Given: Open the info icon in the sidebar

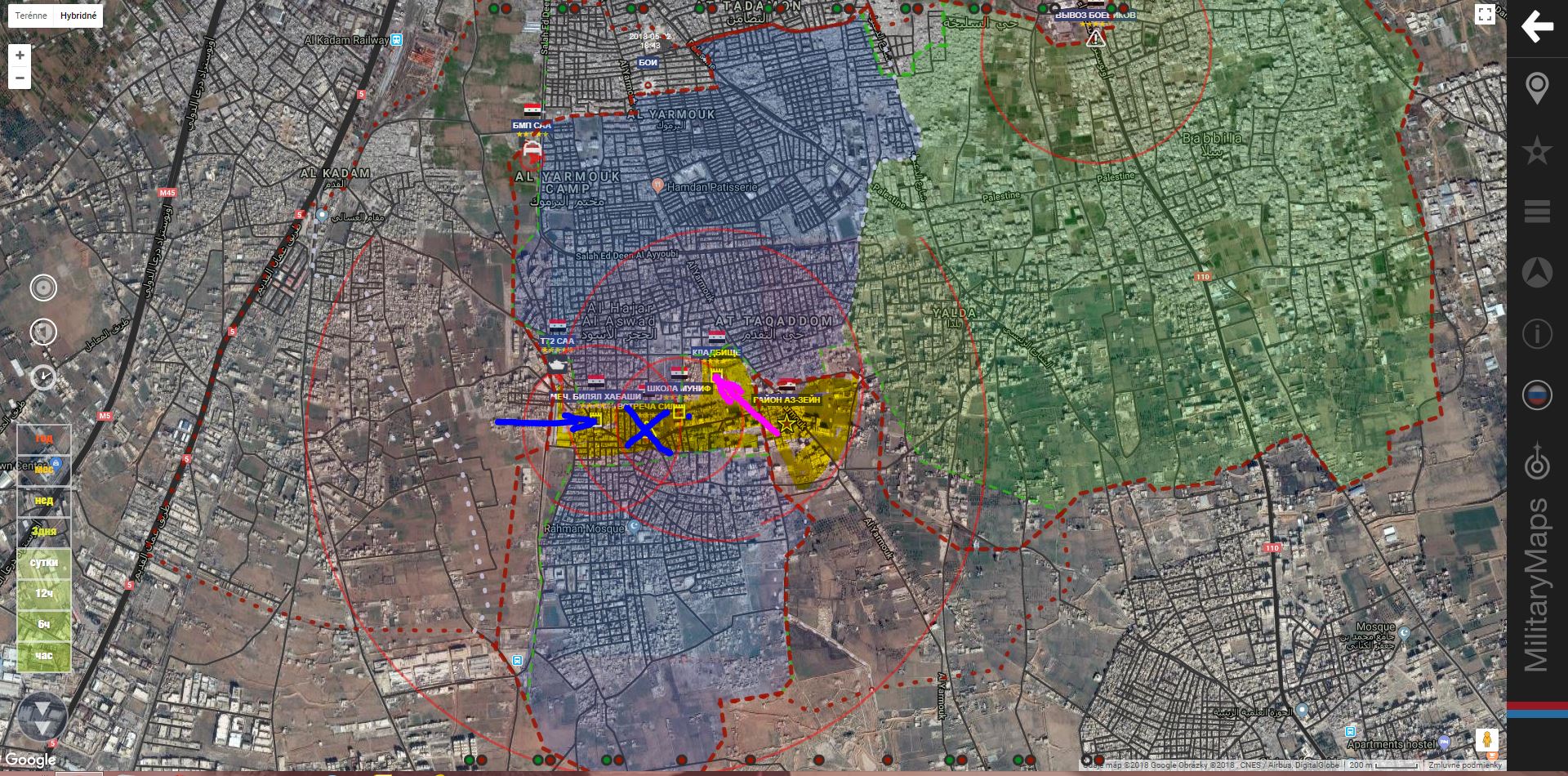Looking at the screenshot, I should click(x=1537, y=333).
